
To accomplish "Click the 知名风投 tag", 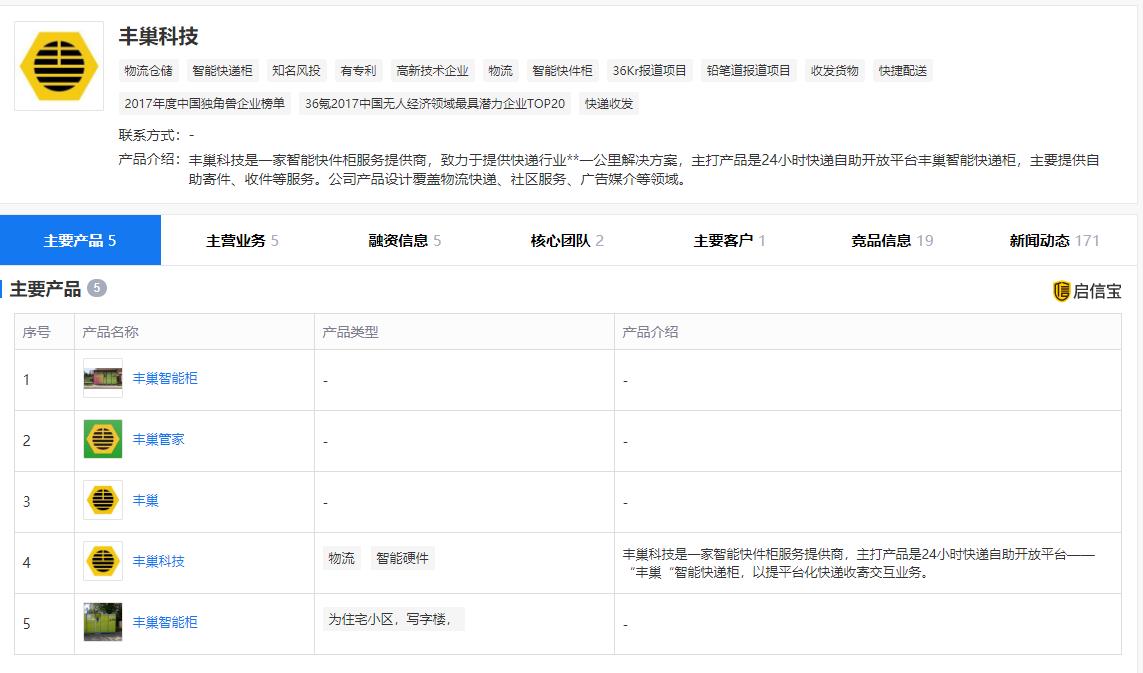I will click(296, 71).
